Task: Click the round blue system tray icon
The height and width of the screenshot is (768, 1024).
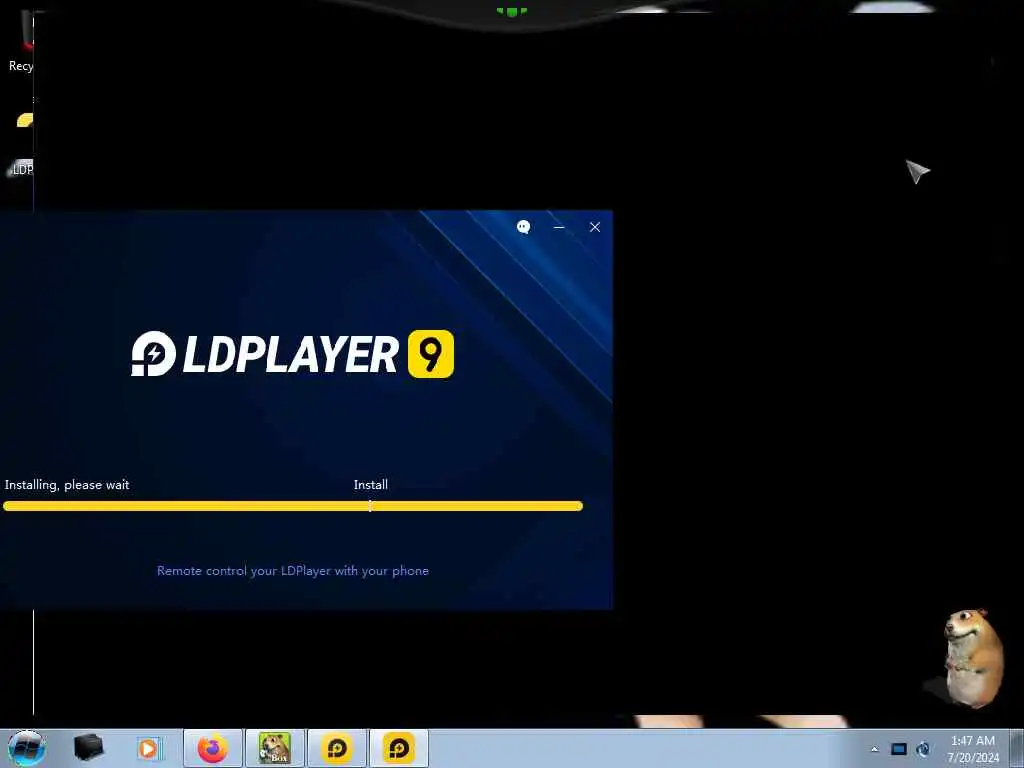Action: pyautogui.click(x=923, y=749)
